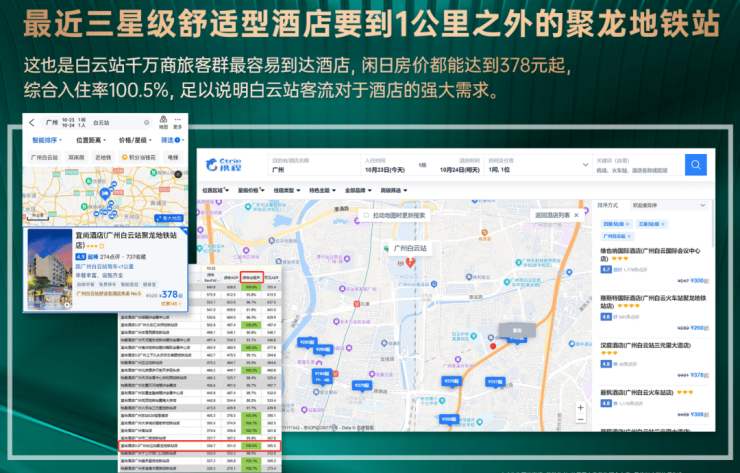Click the red dot marker on the Ctrip map

[493, 346]
